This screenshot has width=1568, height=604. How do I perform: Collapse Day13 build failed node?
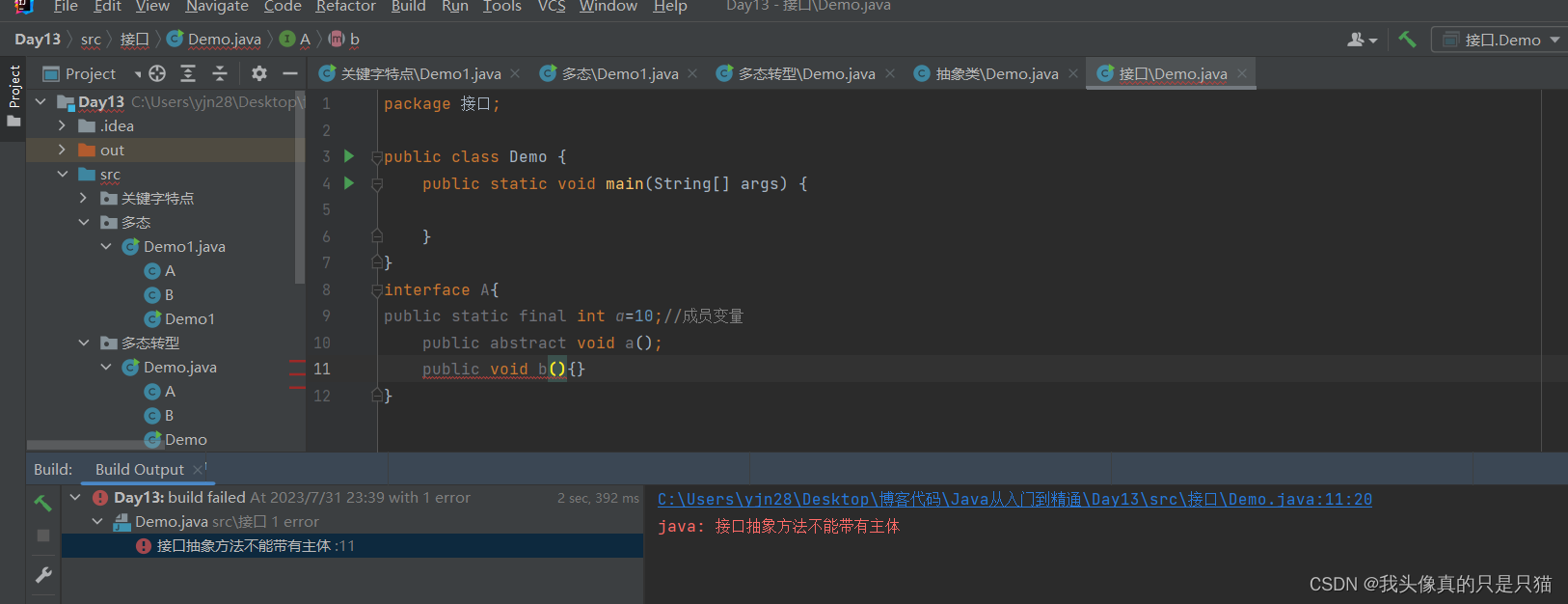point(75,497)
